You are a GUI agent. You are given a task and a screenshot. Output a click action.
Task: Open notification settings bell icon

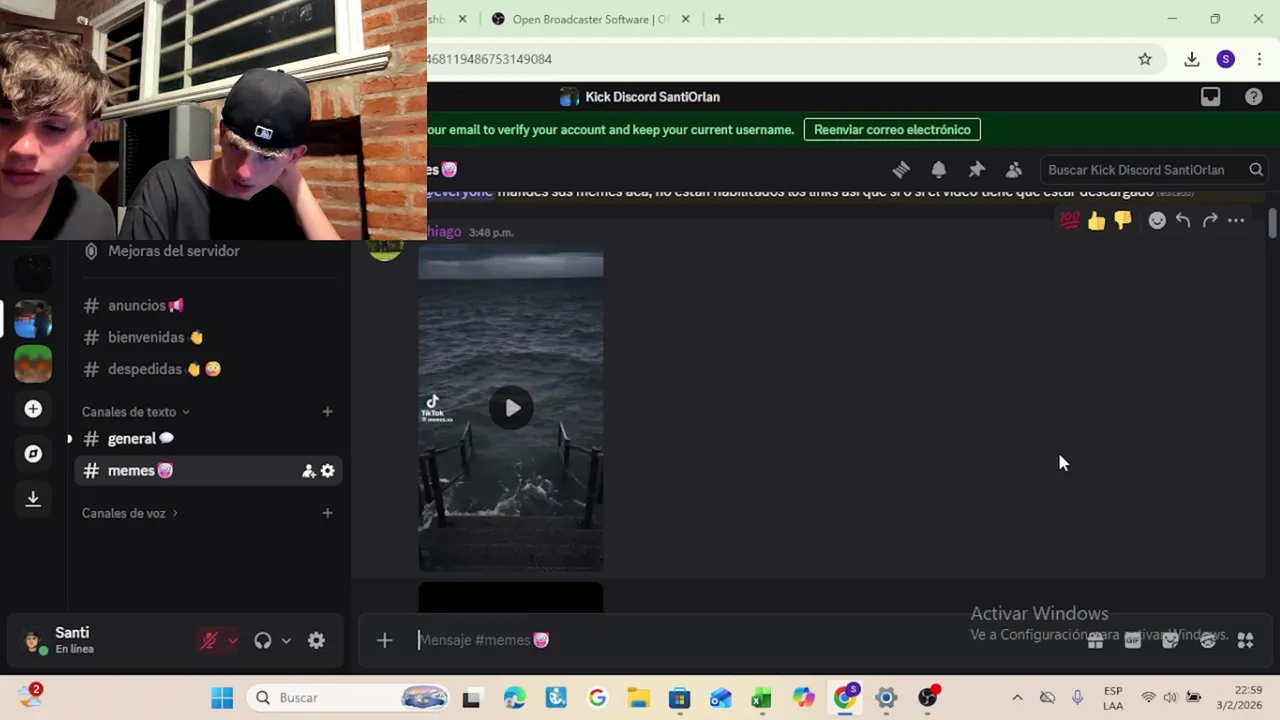click(x=939, y=170)
